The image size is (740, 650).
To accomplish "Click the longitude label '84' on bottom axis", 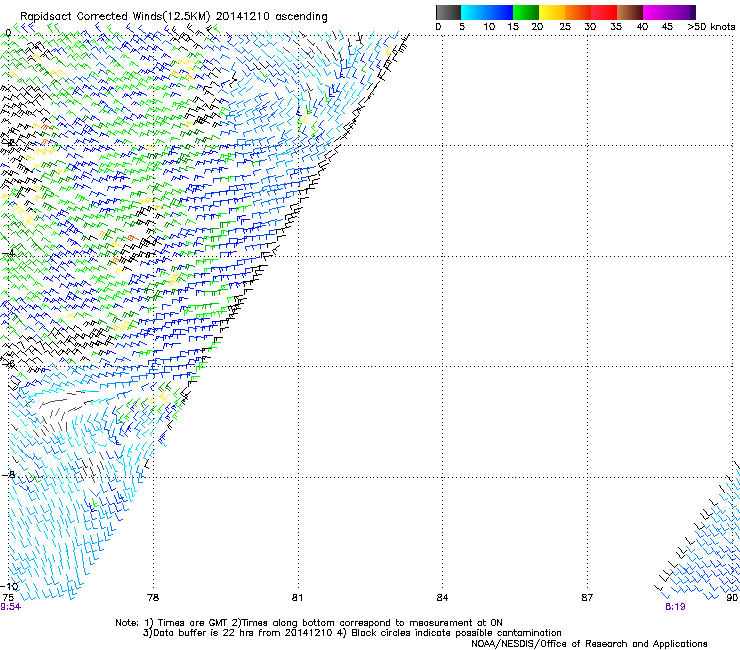I will tap(442, 598).
